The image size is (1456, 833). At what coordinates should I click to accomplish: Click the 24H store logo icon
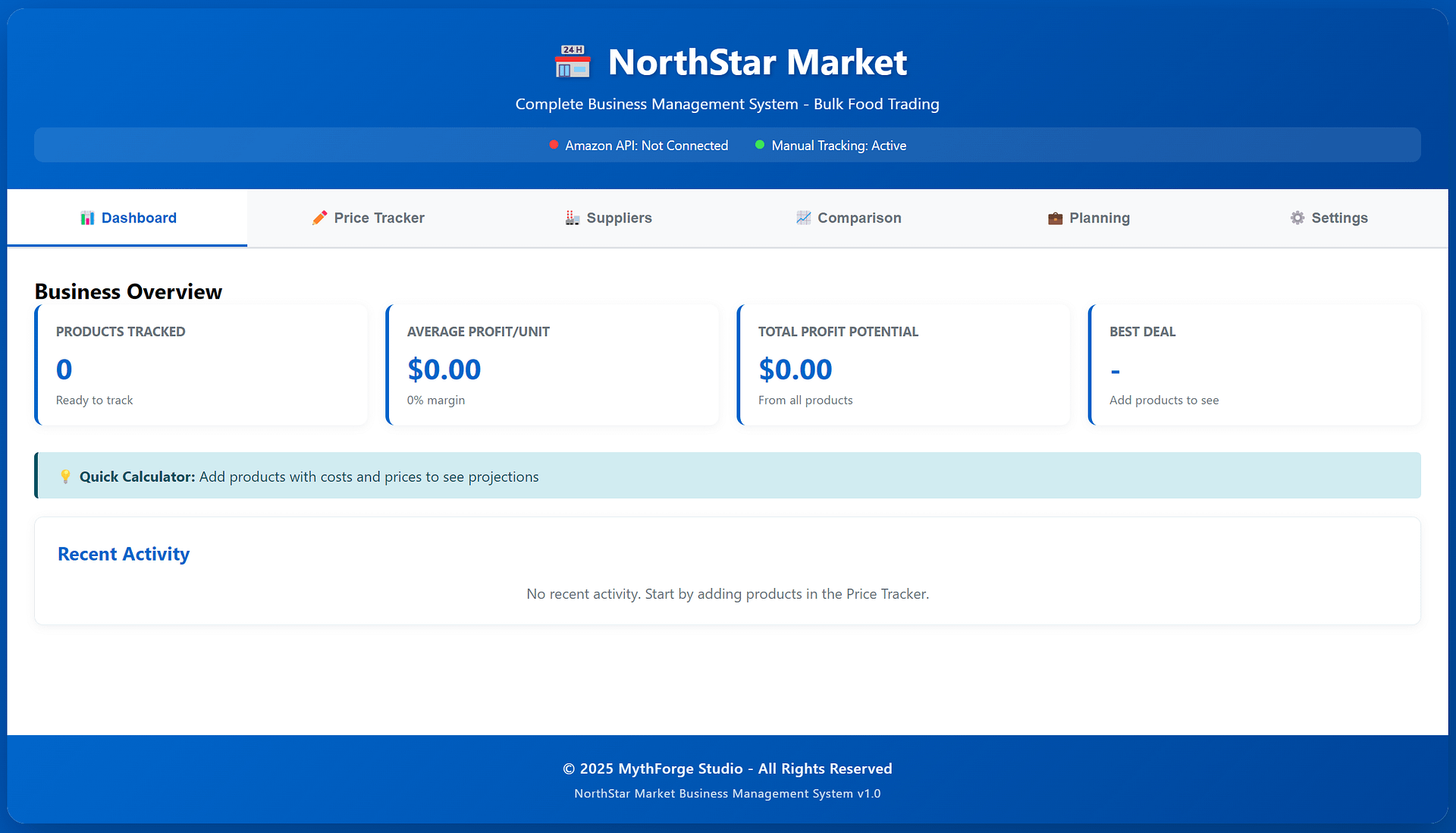573,61
